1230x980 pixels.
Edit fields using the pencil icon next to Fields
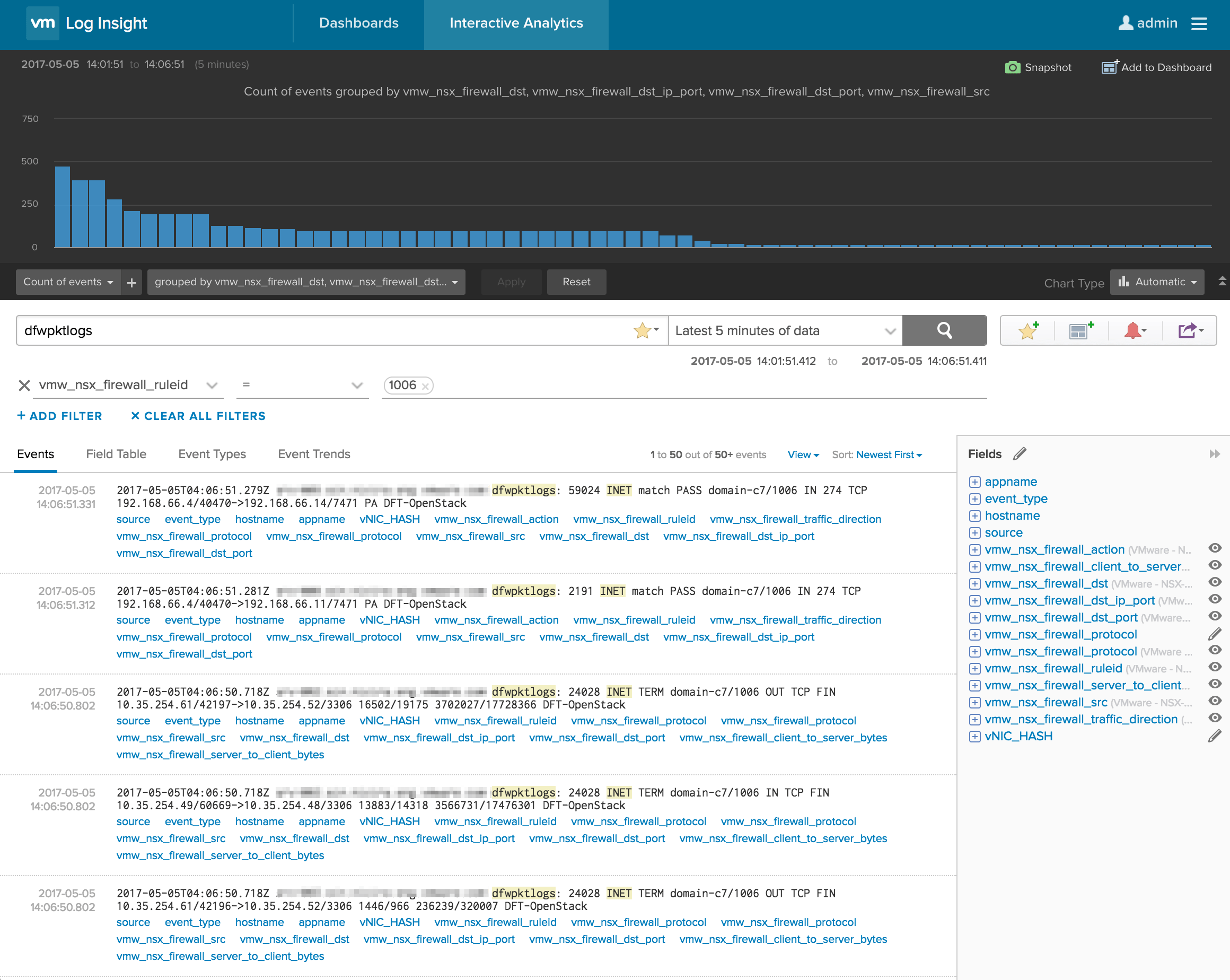click(1020, 453)
